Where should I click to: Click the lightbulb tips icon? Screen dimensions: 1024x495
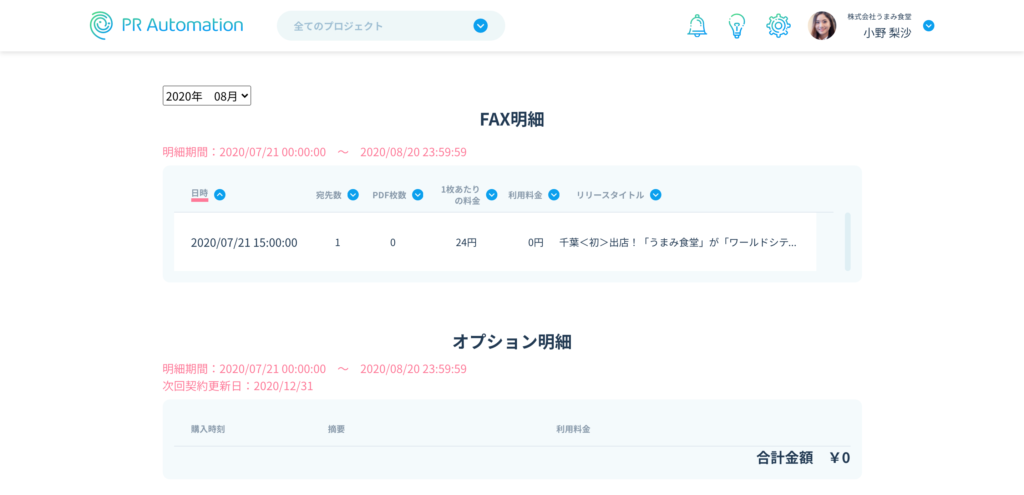point(737,26)
